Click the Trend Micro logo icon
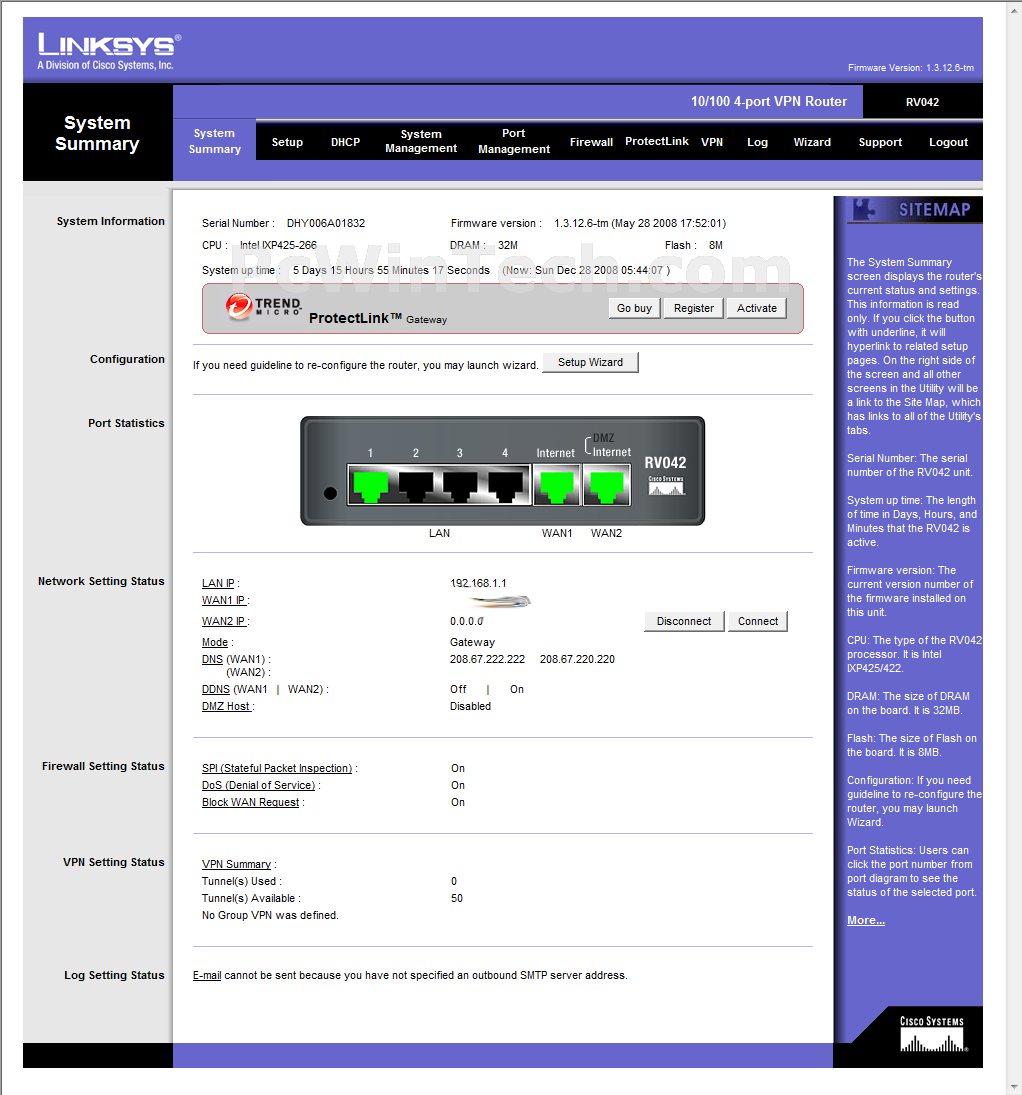Image resolution: width=1022 pixels, height=1095 pixels. [x=239, y=307]
